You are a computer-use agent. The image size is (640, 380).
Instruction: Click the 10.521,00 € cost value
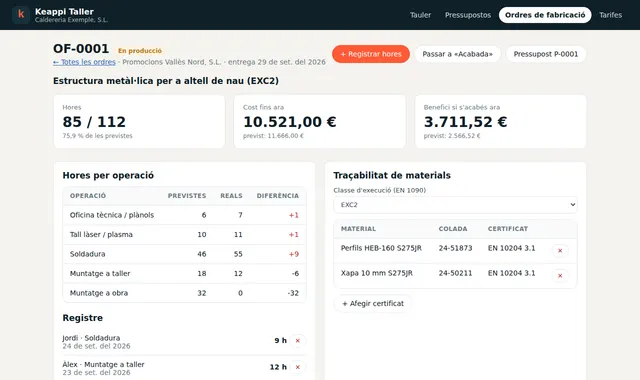point(290,122)
